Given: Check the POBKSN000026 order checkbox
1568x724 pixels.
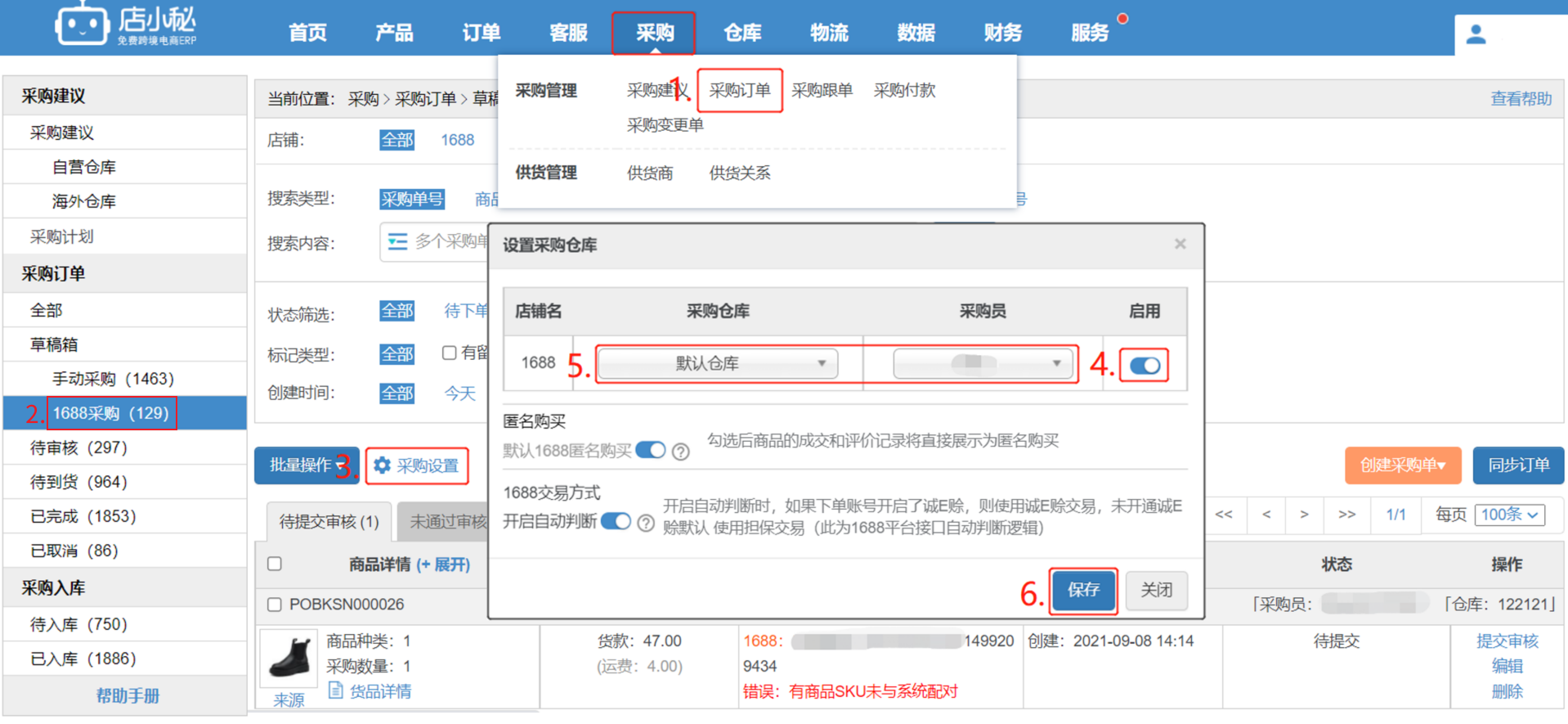Looking at the screenshot, I should [275, 605].
